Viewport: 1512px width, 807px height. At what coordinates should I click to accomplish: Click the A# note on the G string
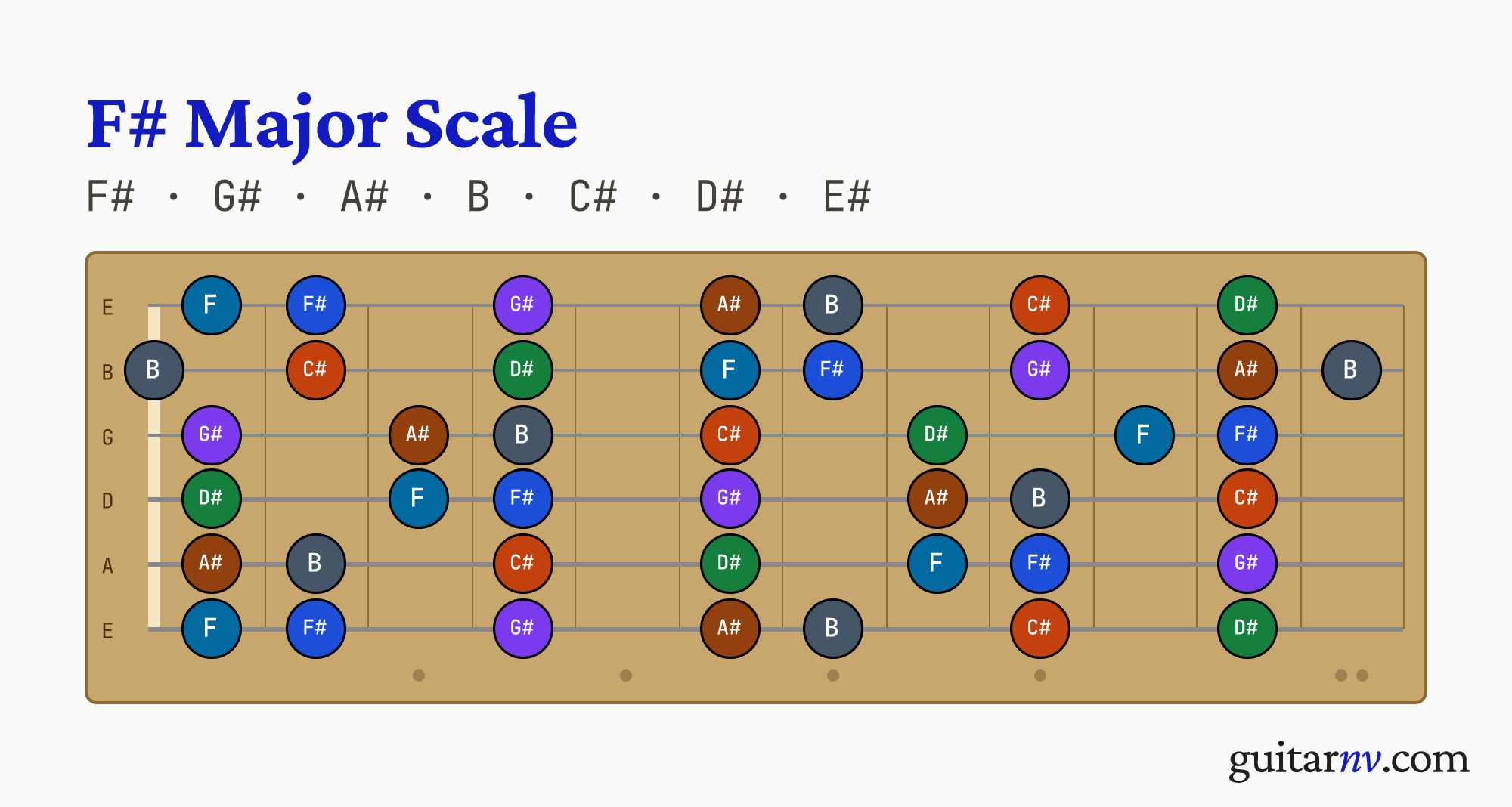coord(419,435)
